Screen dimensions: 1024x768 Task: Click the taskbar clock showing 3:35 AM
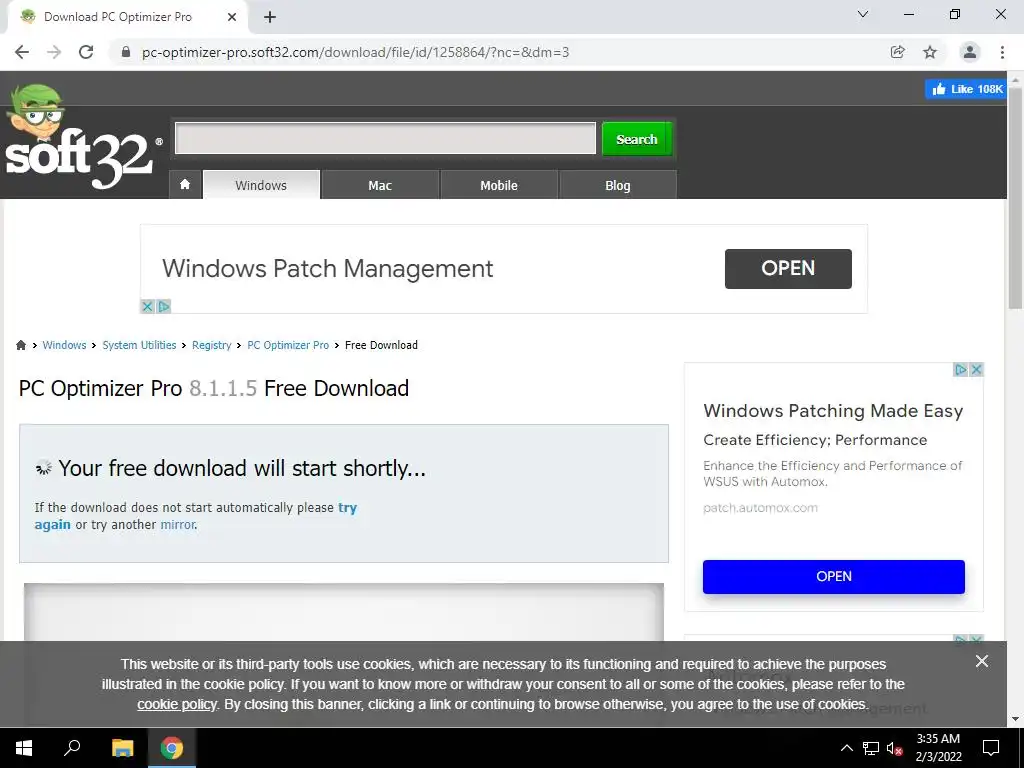[938, 748]
